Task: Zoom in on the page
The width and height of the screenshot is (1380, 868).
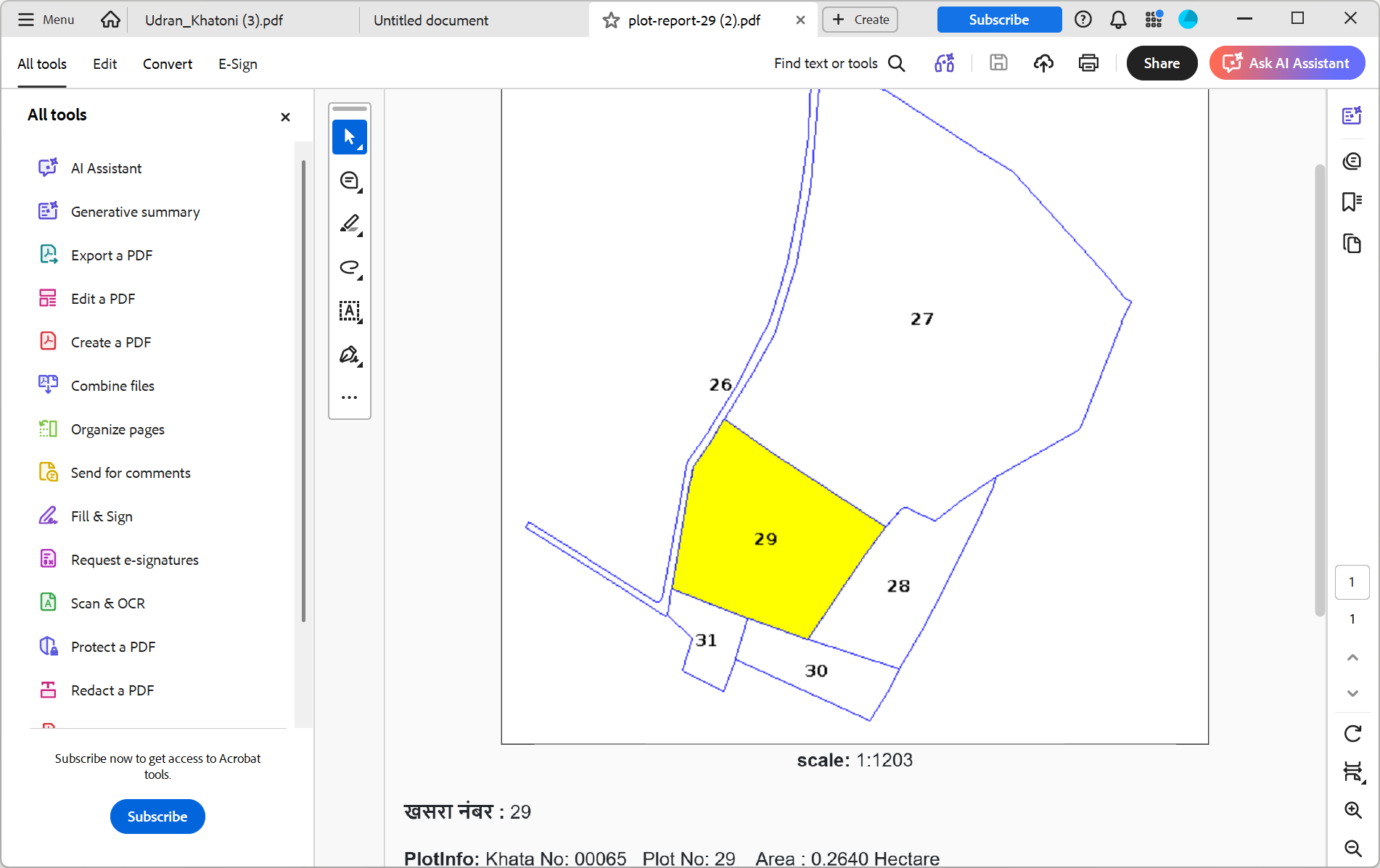Action: click(1352, 810)
